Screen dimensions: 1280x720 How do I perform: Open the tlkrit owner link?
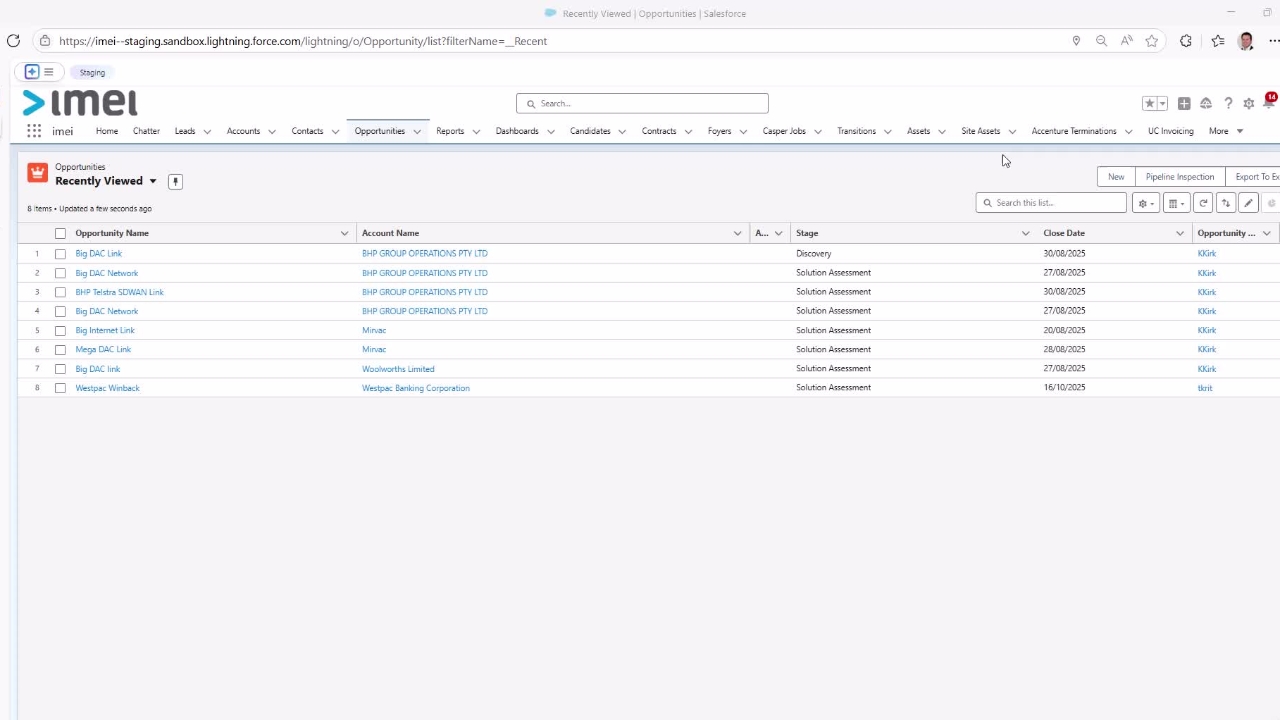[1205, 388]
